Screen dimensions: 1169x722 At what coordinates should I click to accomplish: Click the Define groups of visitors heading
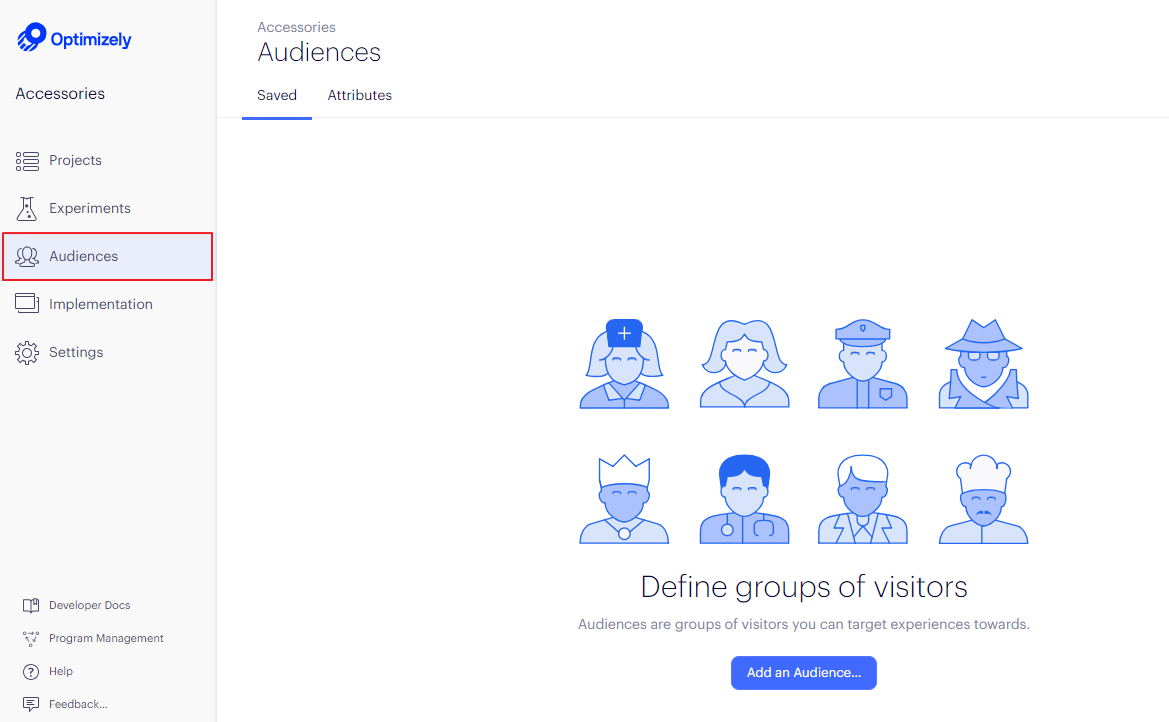[x=804, y=587]
